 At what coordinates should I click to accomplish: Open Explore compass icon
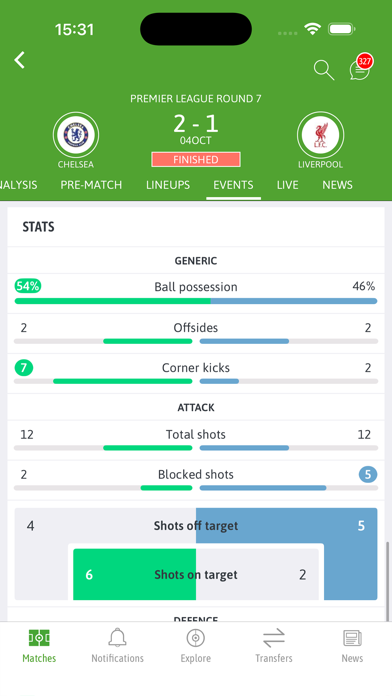point(195,638)
